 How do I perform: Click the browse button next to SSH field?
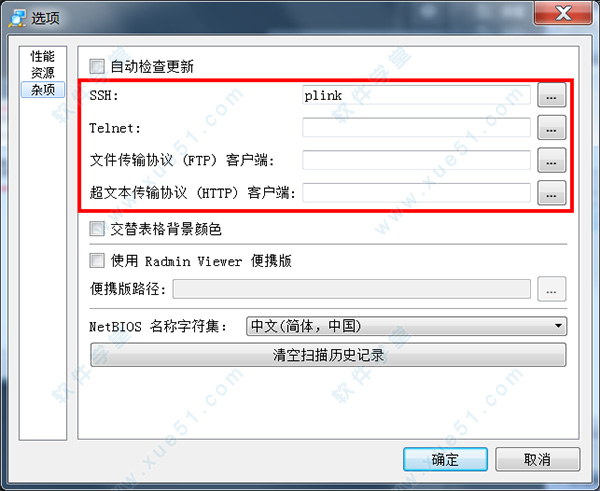(x=551, y=95)
